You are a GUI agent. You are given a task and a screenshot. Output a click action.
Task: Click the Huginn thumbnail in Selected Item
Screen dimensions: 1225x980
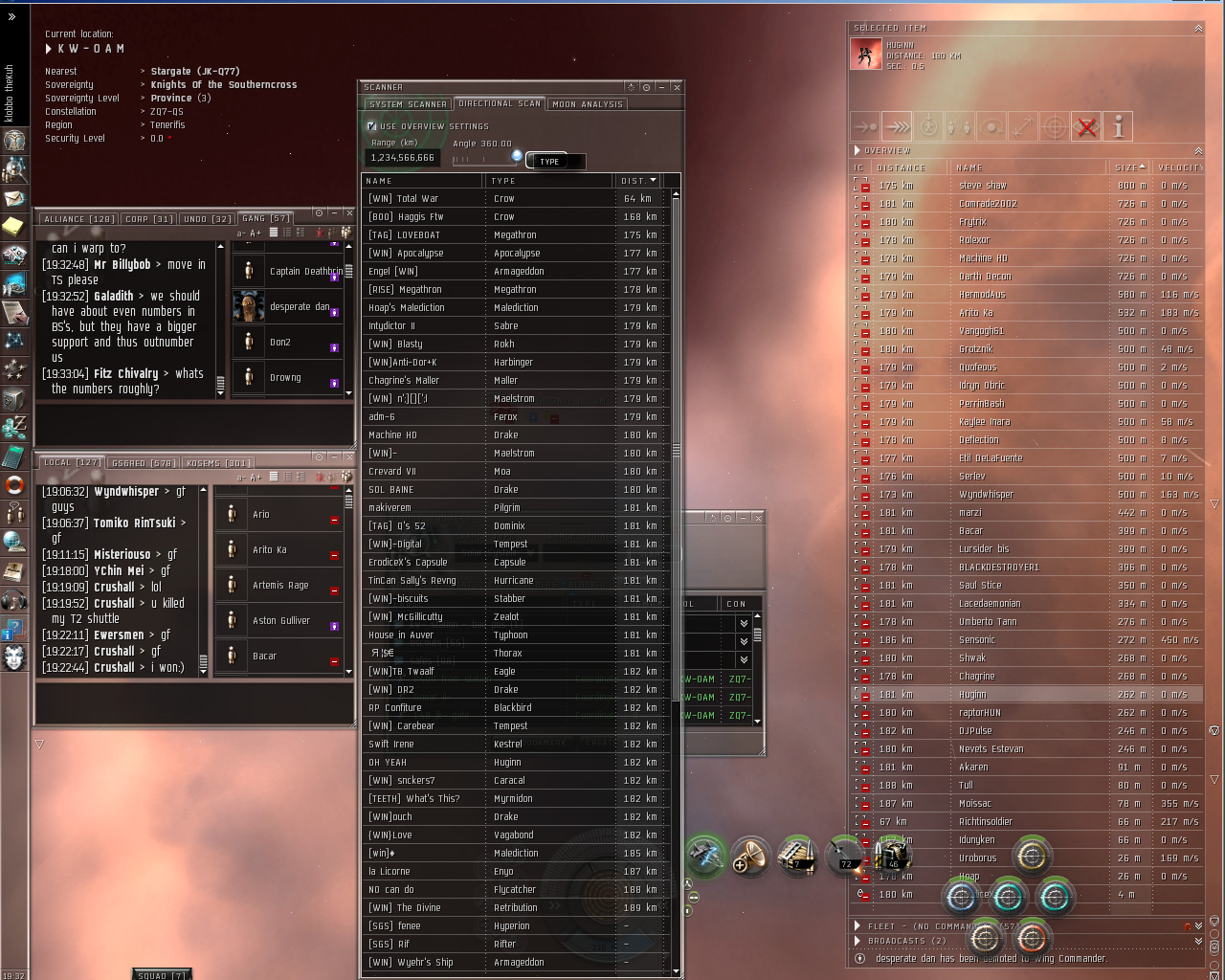tap(866, 55)
